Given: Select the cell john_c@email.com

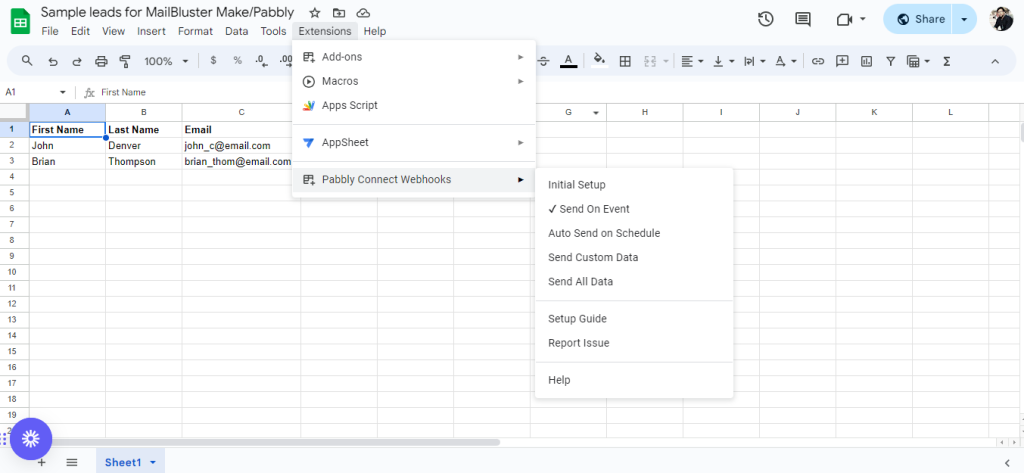Looking at the screenshot, I should click(x=241, y=146).
